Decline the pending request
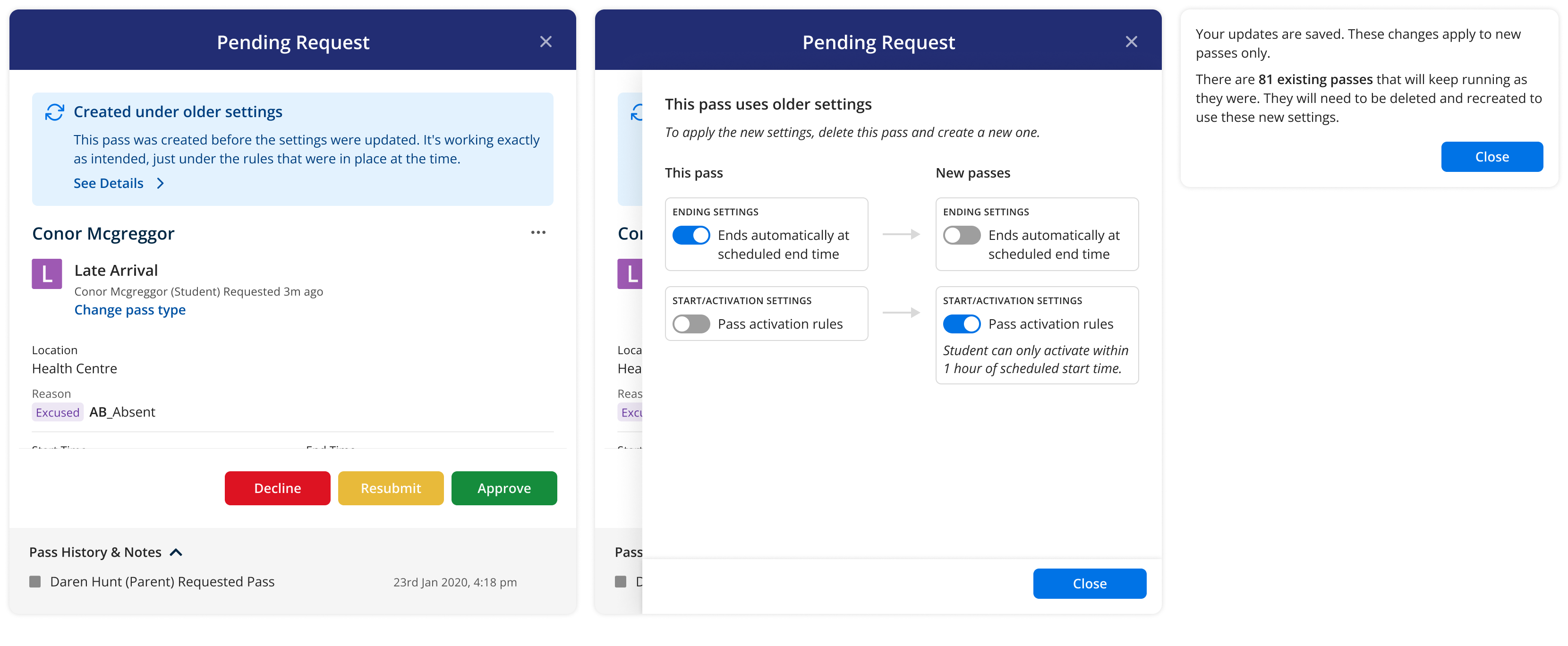Image resolution: width=1568 pixels, height=646 pixels. [x=277, y=488]
